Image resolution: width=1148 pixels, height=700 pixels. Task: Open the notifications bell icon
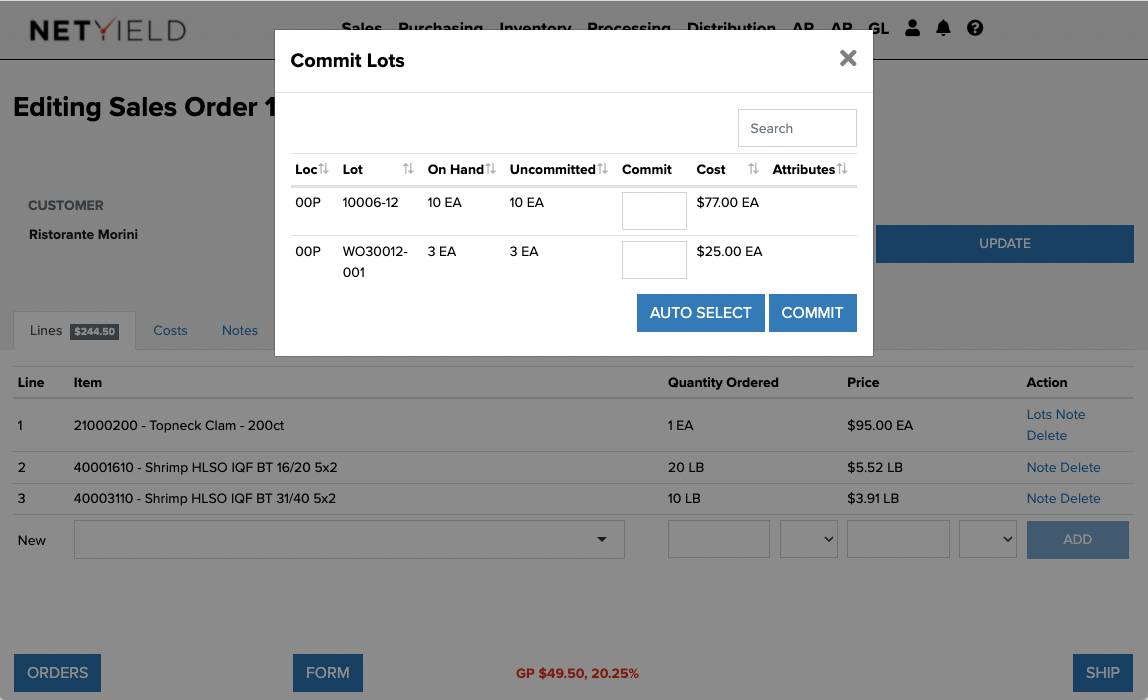pos(943,28)
